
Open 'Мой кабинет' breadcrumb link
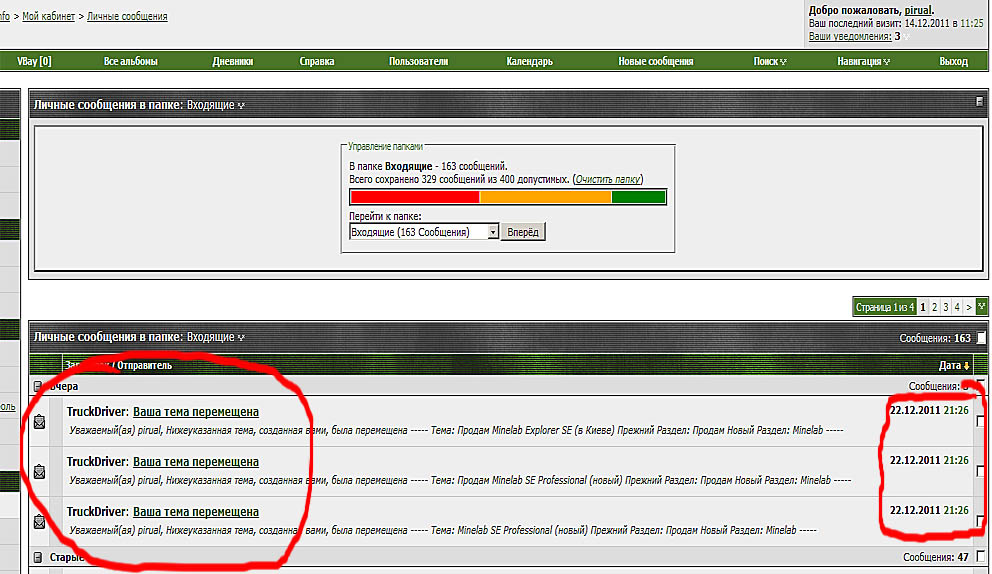49,16
